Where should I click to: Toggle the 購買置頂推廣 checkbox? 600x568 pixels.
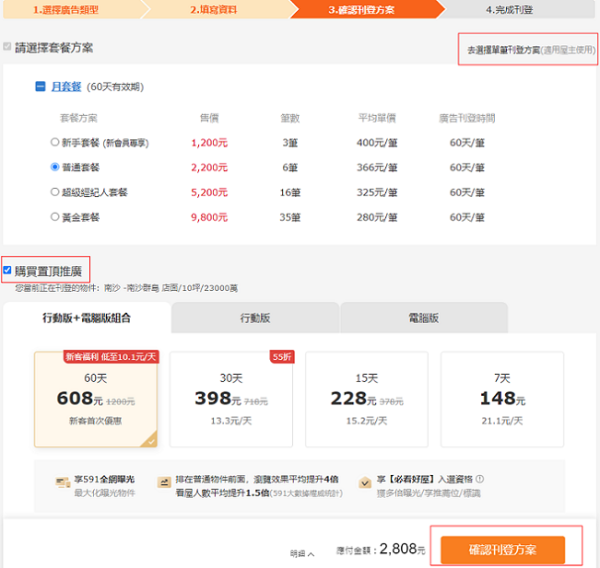tap(8, 270)
